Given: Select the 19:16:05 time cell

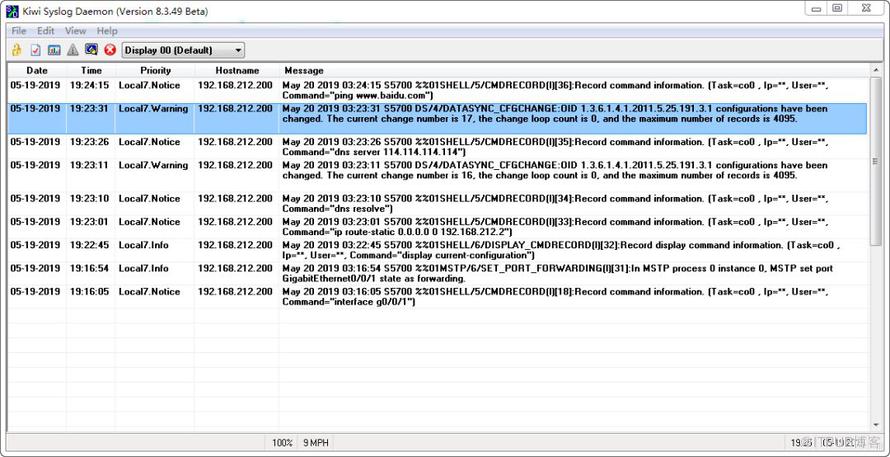Looking at the screenshot, I should coord(90,292).
